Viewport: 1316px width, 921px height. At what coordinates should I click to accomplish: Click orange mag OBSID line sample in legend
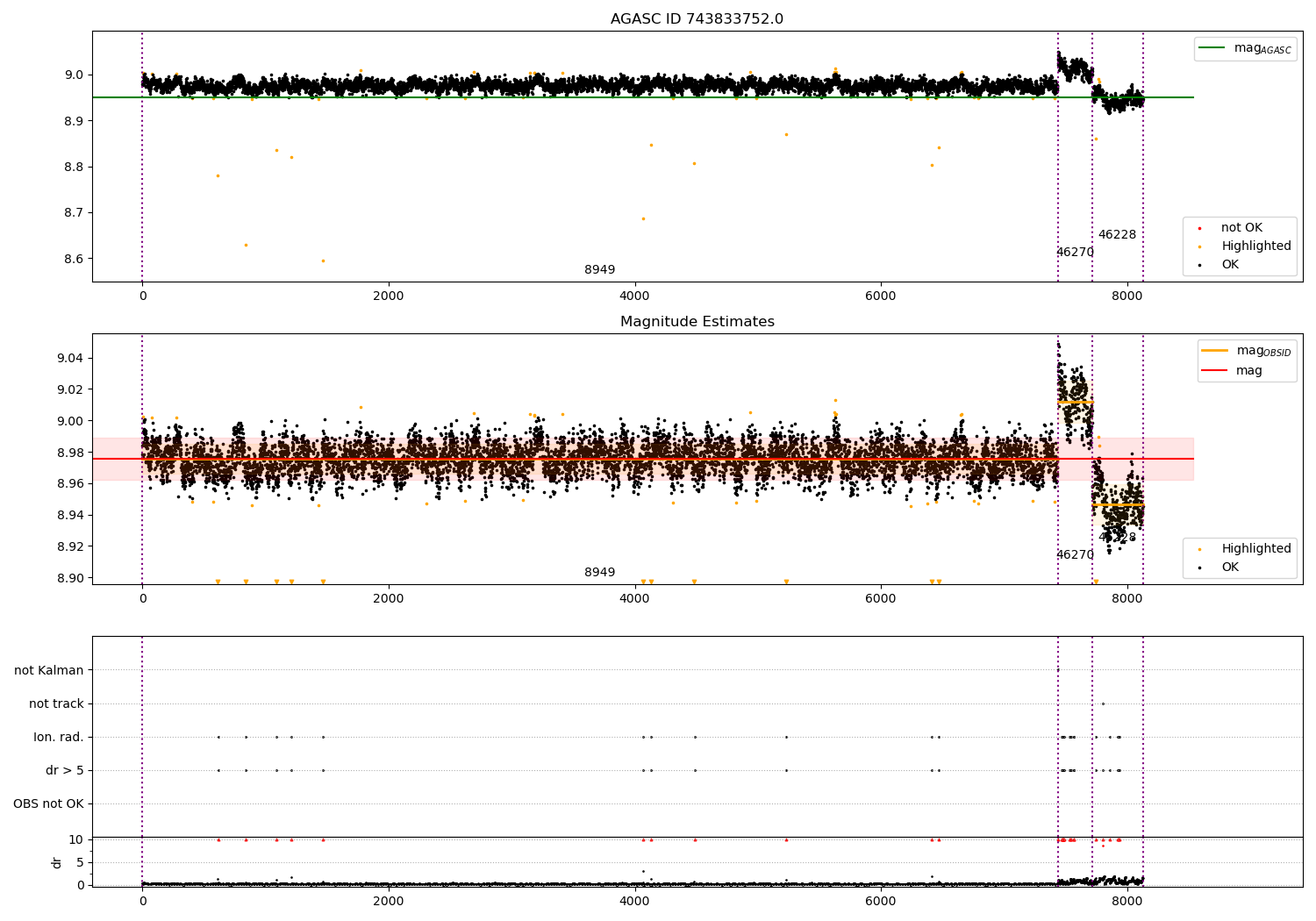coord(1215,351)
